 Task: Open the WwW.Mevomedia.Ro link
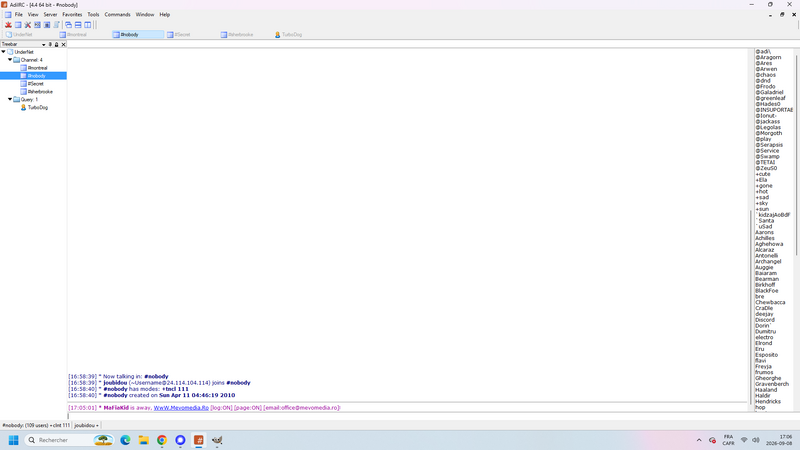point(181,408)
